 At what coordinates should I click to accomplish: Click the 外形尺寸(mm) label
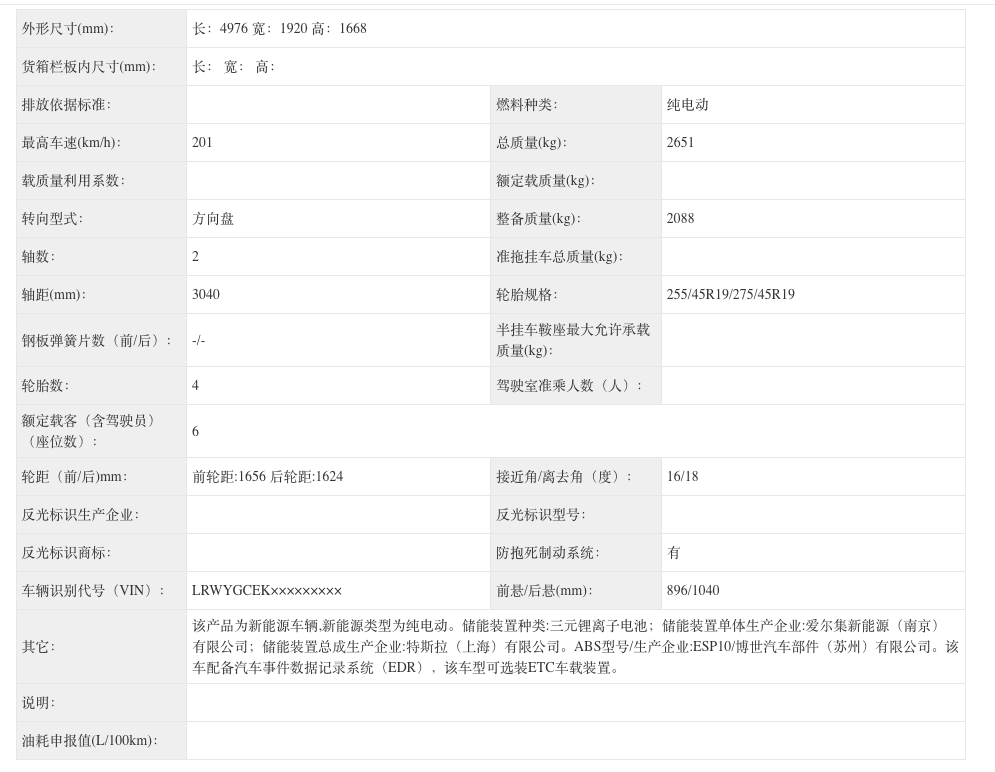67,29
